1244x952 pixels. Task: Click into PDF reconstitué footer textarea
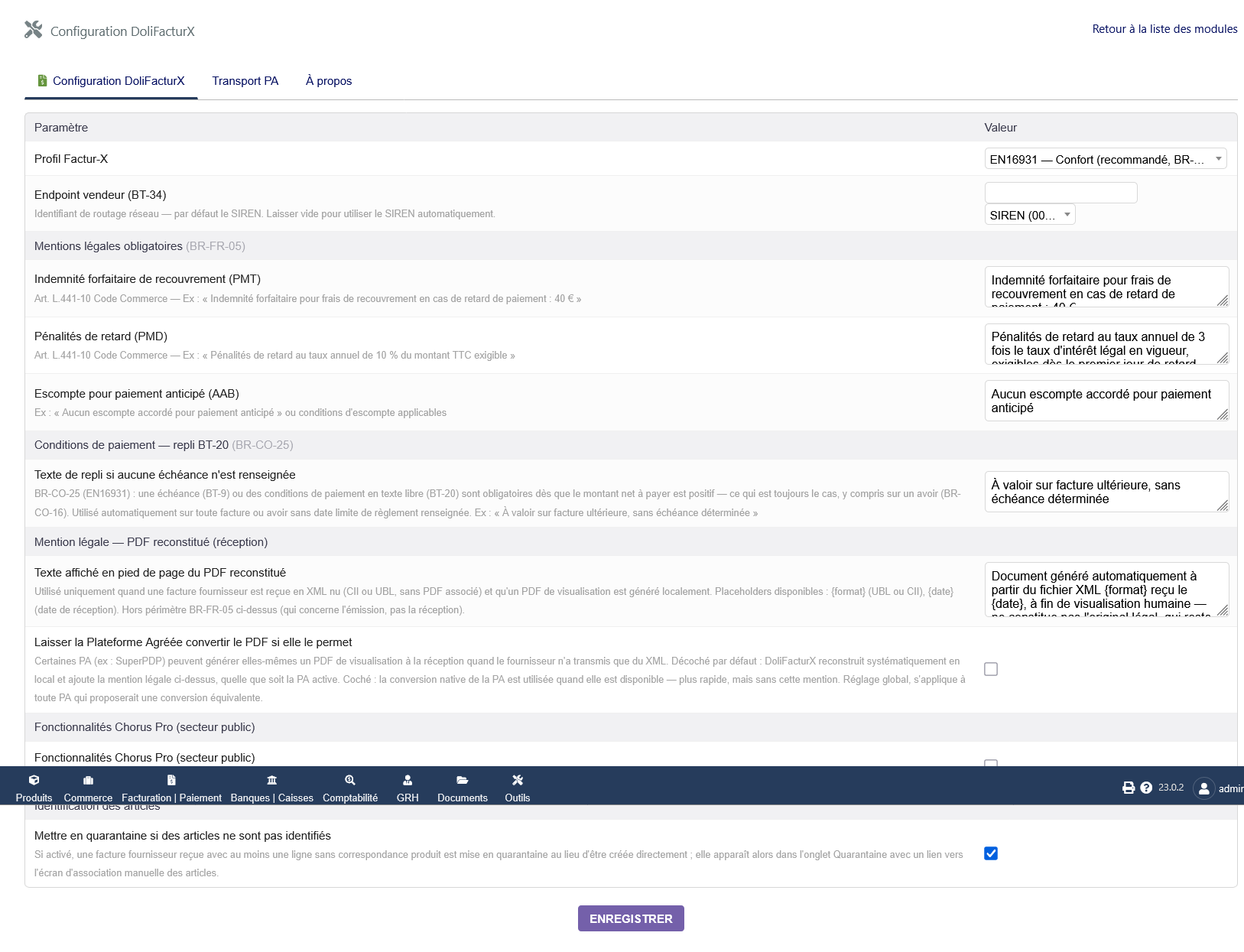coord(1106,589)
